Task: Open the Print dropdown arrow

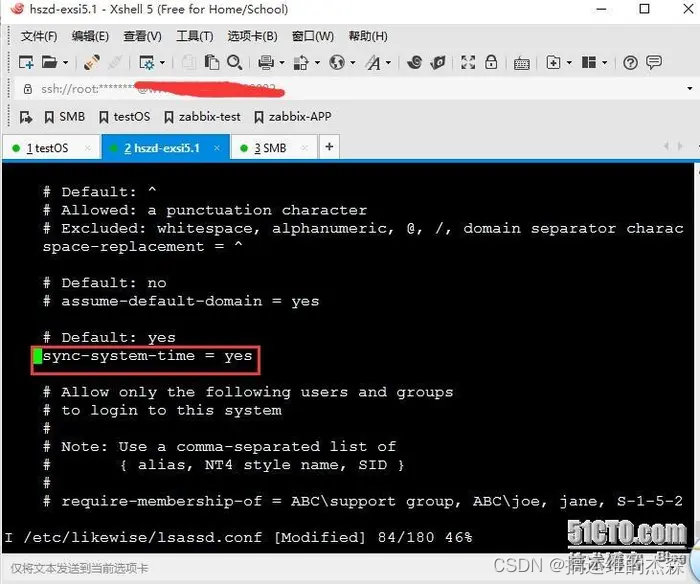Action: pyautogui.click(x=282, y=63)
